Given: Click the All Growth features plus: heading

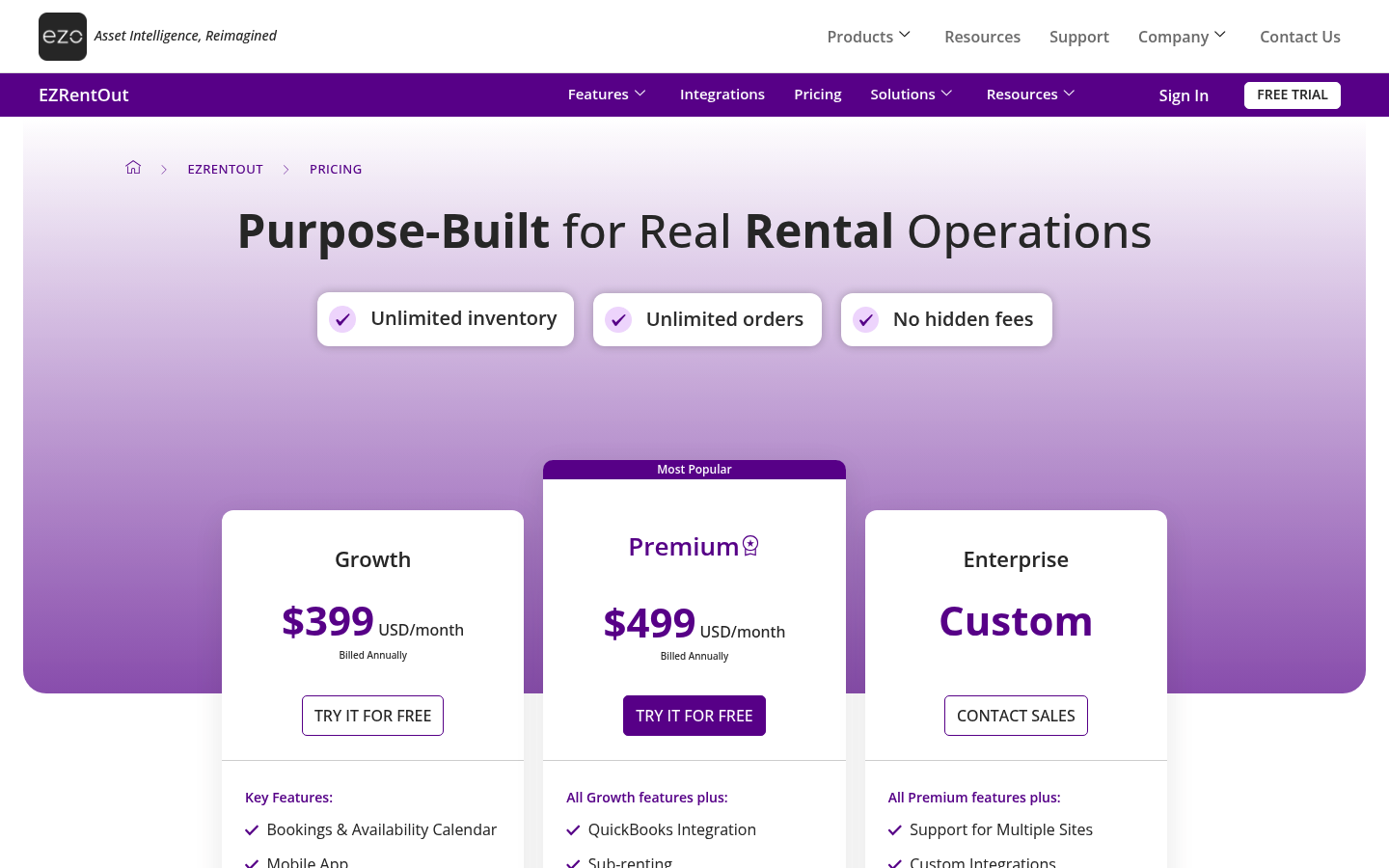Looking at the screenshot, I should [647, 798].
